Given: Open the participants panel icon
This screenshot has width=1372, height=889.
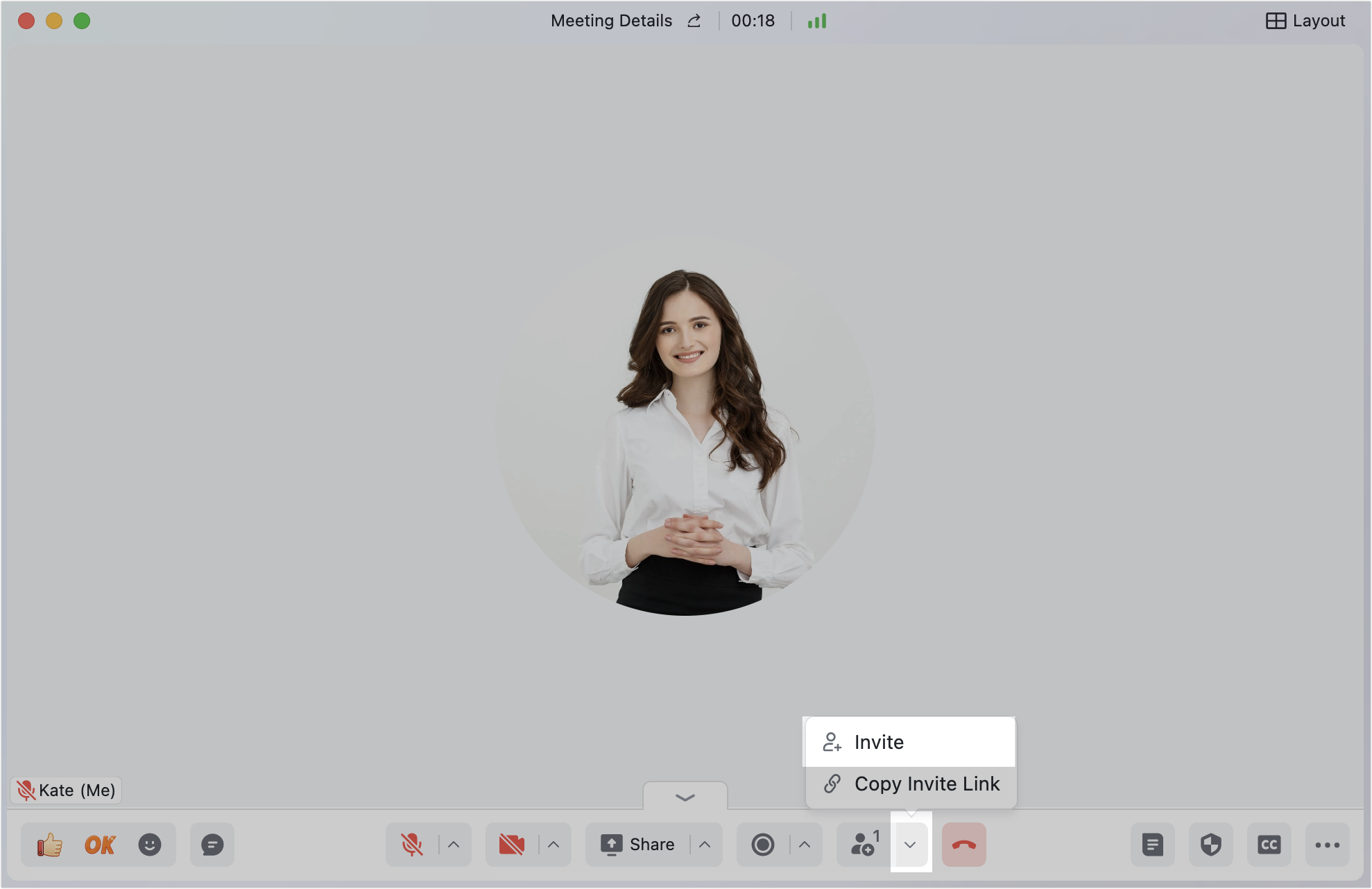Looking at the screenshot, I should [864, 845].
